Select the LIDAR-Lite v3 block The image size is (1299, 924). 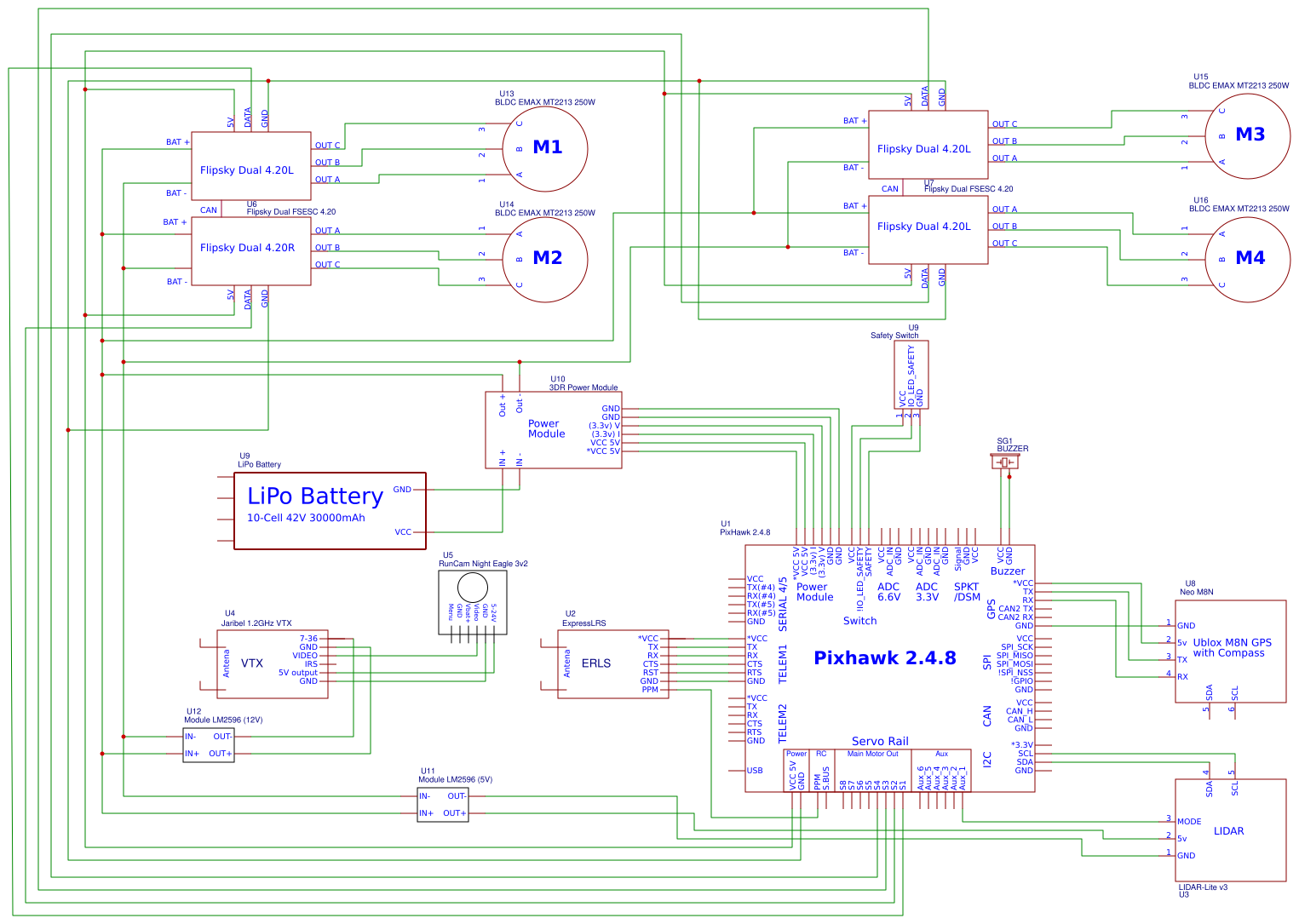coord(1230,830)
